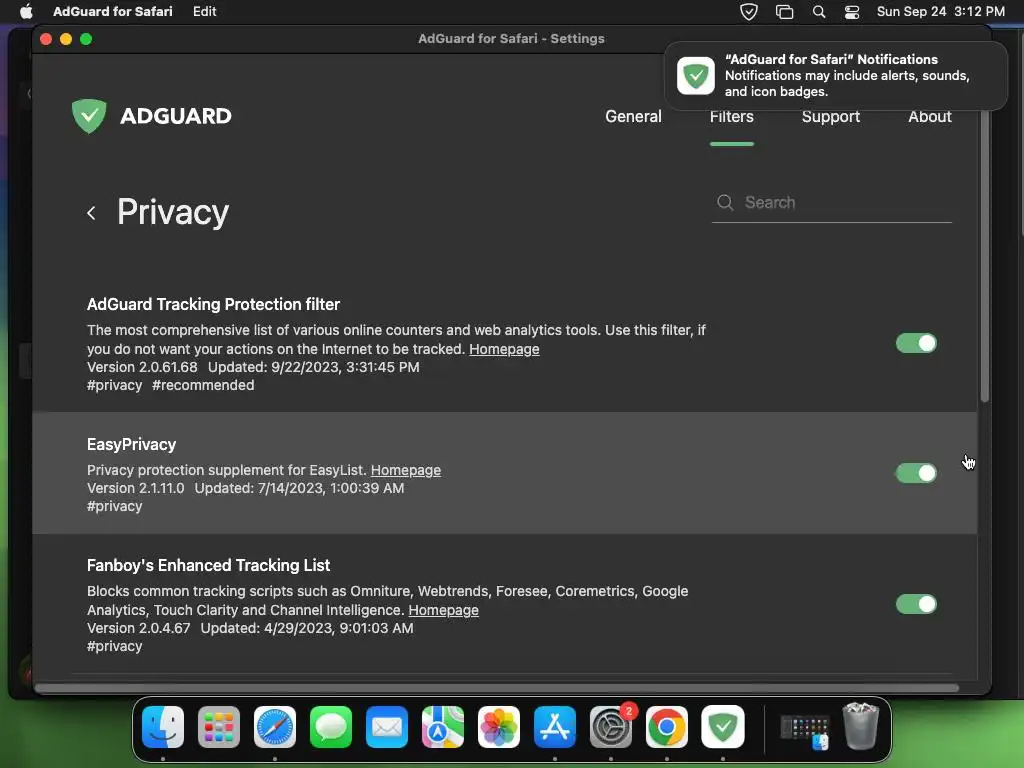1024x768 pixels.
Task: Click the text Version 2.0.4.67
Action: (138, 628)
